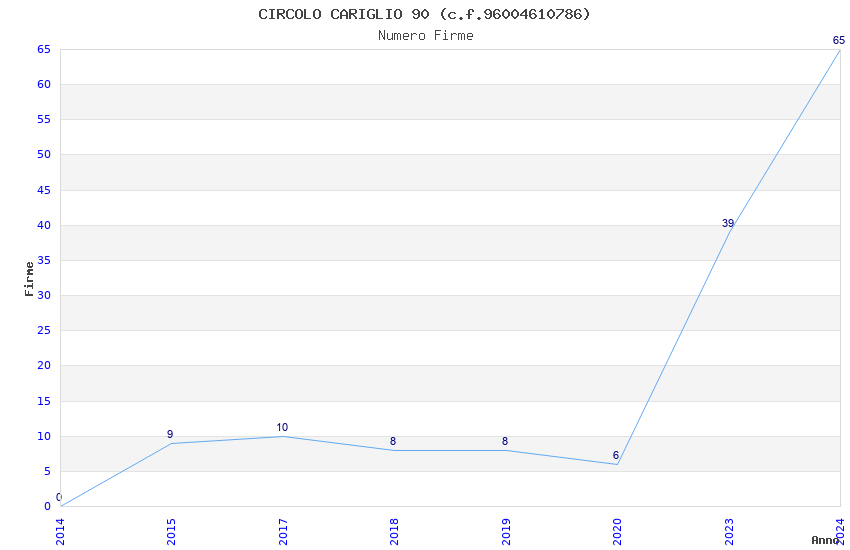Click y-axis tick value 60
Viewport: 850px width, 550px height.
point(44,84)
